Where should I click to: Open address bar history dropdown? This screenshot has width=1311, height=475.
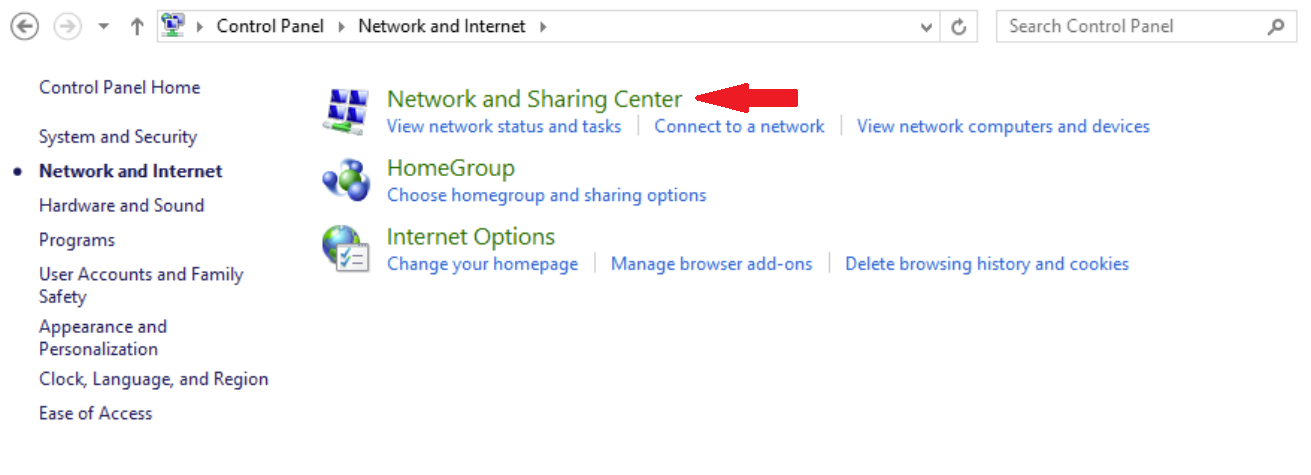click(x=926, y=28)
